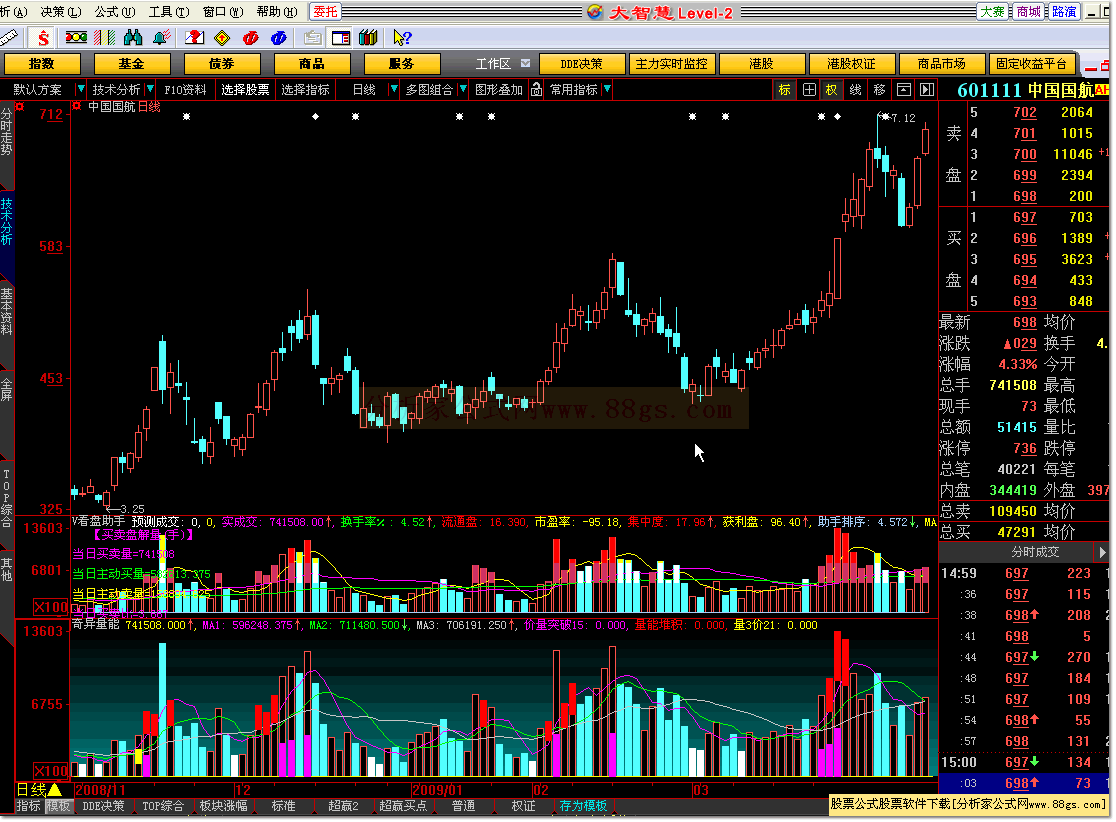Click the alarm bell alert icon
Screen dimensions: 1116x822
point(162,38)
